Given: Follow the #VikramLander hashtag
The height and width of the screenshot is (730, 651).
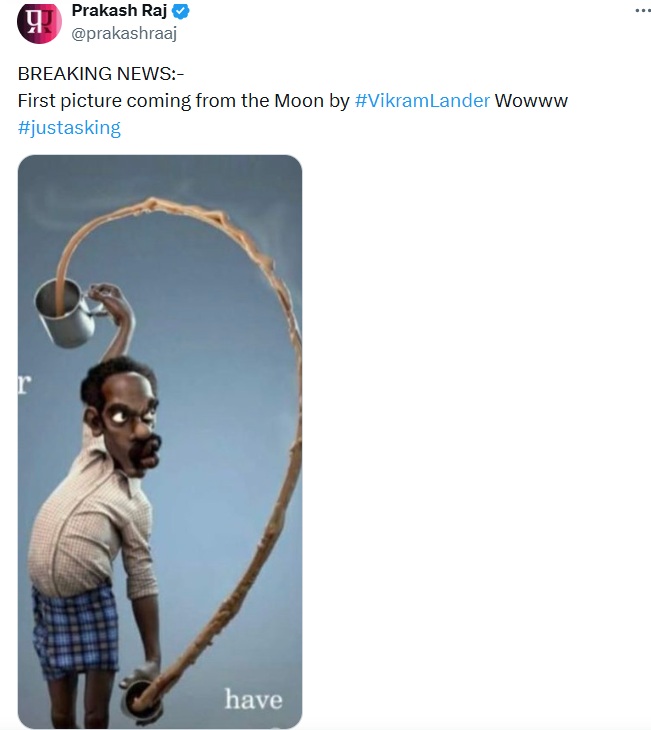Looking at the screenshot, I should [x=422, y=101].
